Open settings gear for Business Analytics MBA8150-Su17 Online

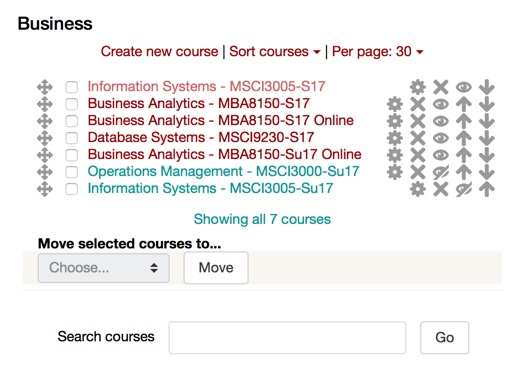click(x=395, y=155)
